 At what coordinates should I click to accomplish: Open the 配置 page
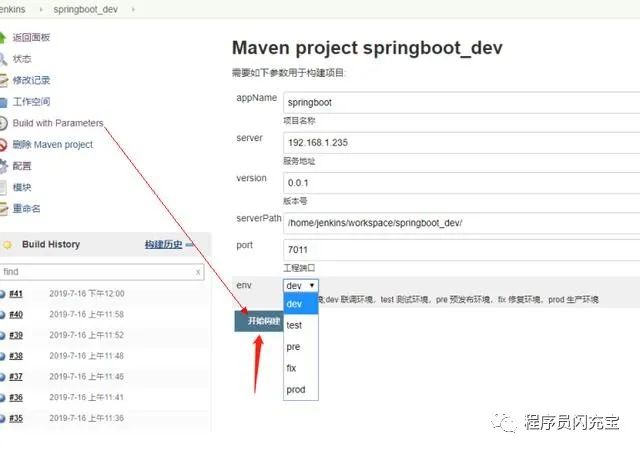point(22,166)
